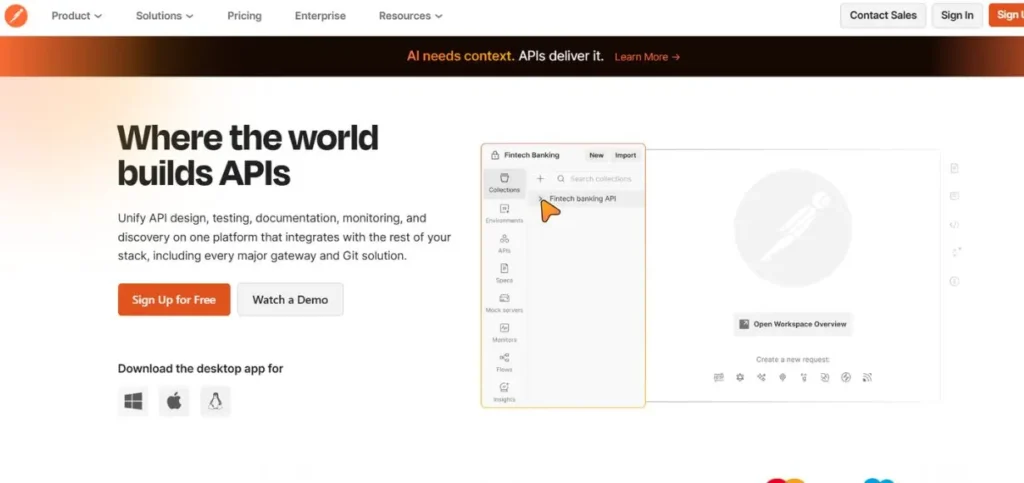Click the New button in workspace panel
The image size is (1024, 483).
(x=596, y=155)
